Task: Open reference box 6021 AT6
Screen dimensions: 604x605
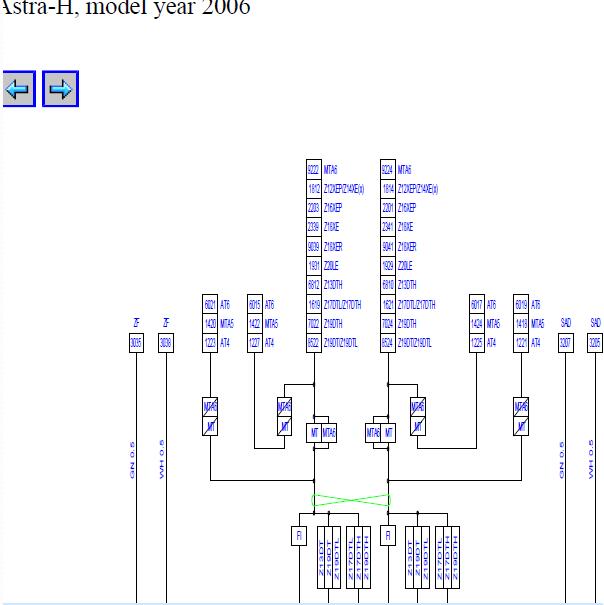Action: [x=210, y=305]
